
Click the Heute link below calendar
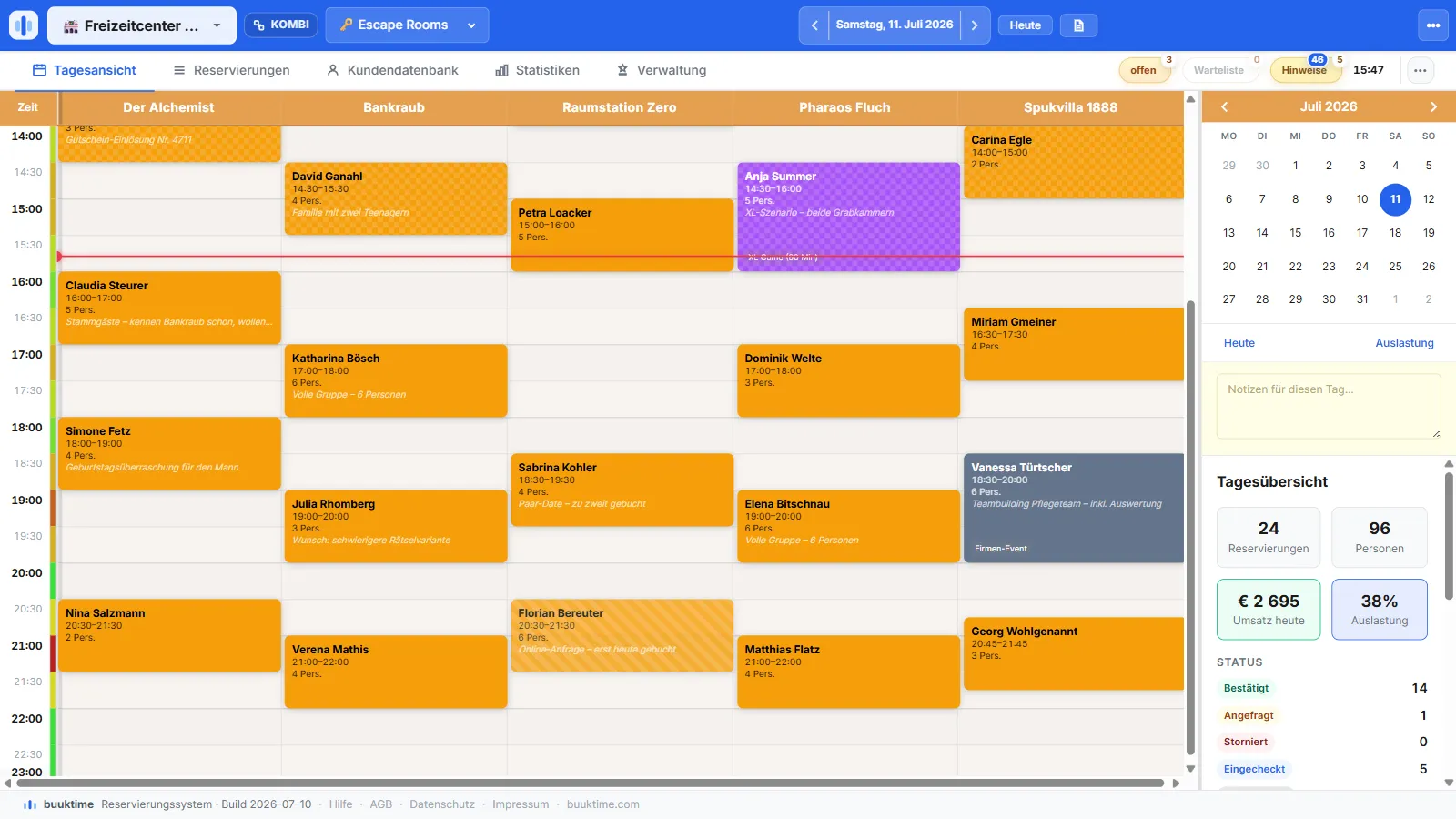click(x=1239, y=343)
